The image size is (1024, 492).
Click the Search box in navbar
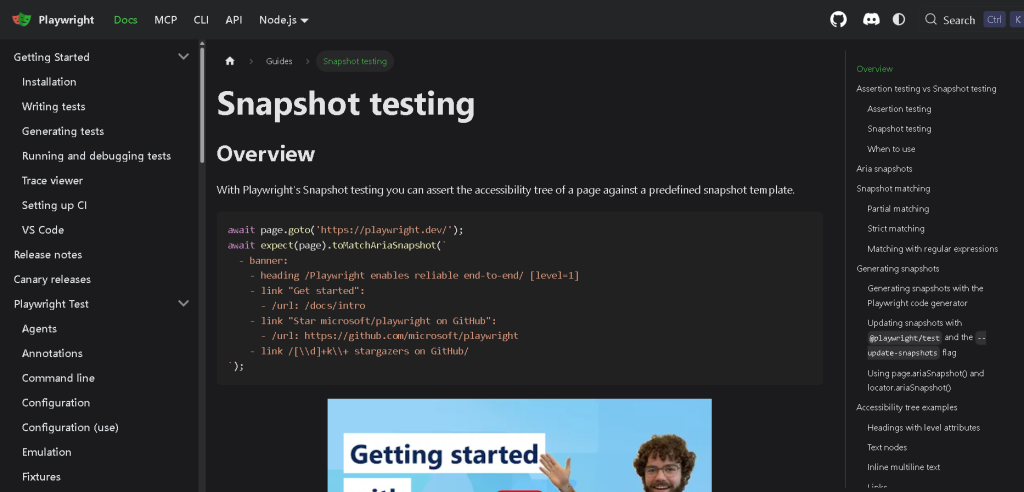[970, 20]
